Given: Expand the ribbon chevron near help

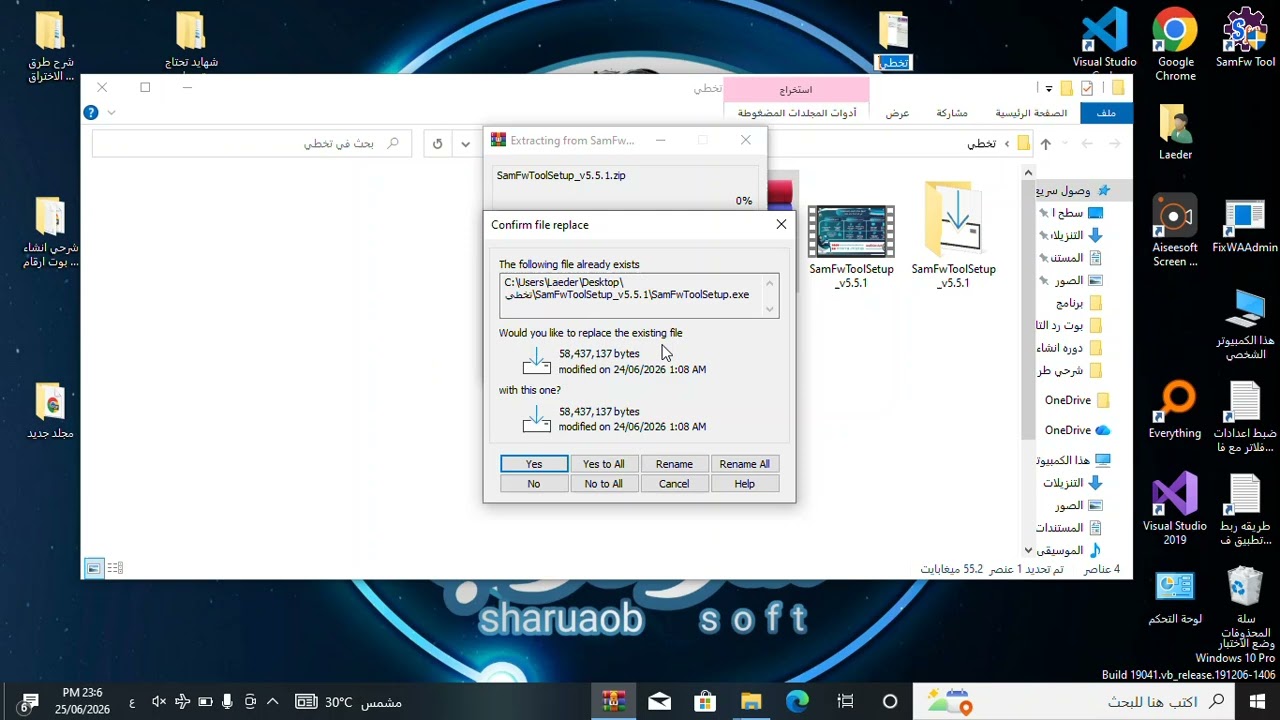Looking at the screenshot, I should 111,113.
